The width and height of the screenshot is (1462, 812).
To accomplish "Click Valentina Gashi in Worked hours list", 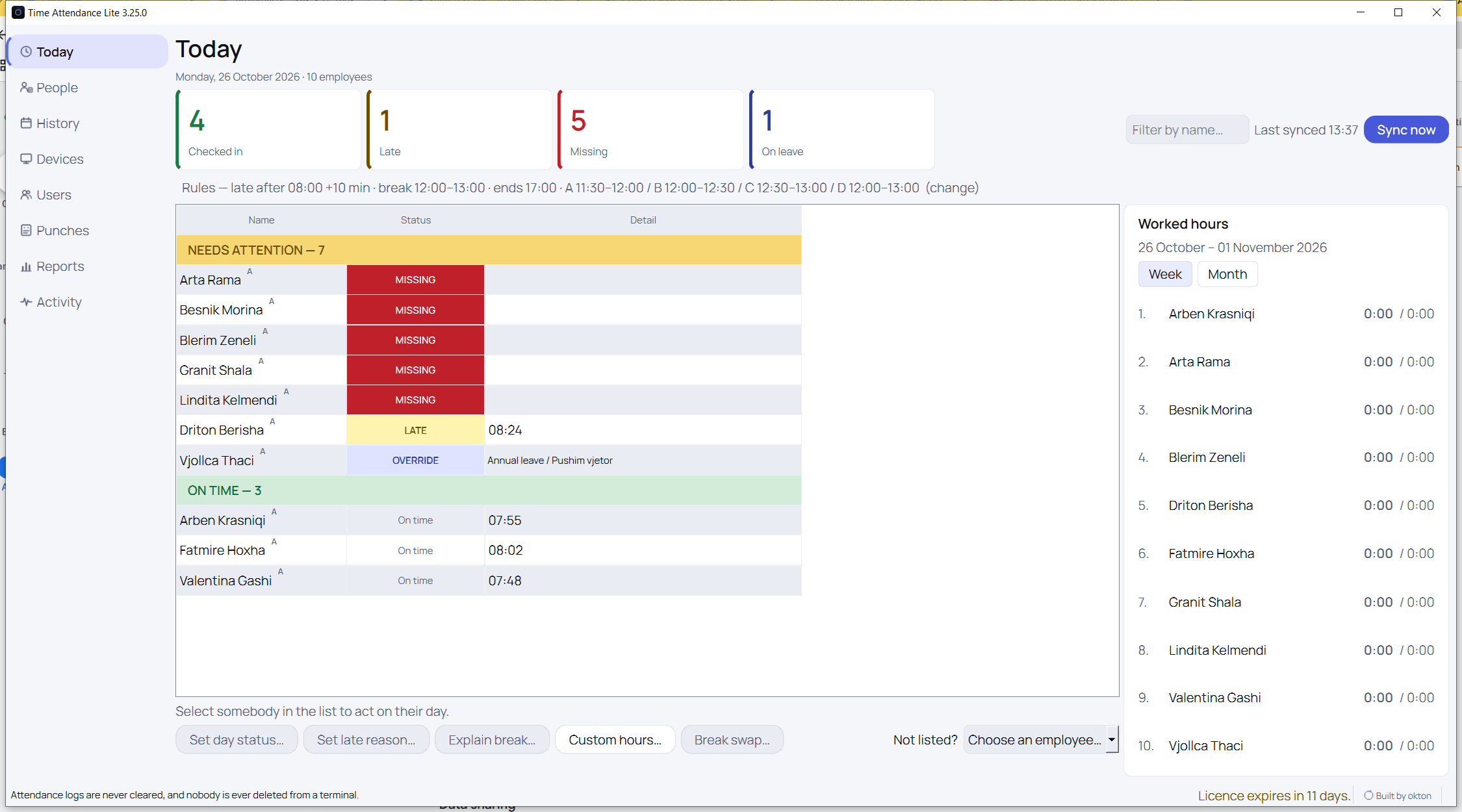I will coord(1214,698).
